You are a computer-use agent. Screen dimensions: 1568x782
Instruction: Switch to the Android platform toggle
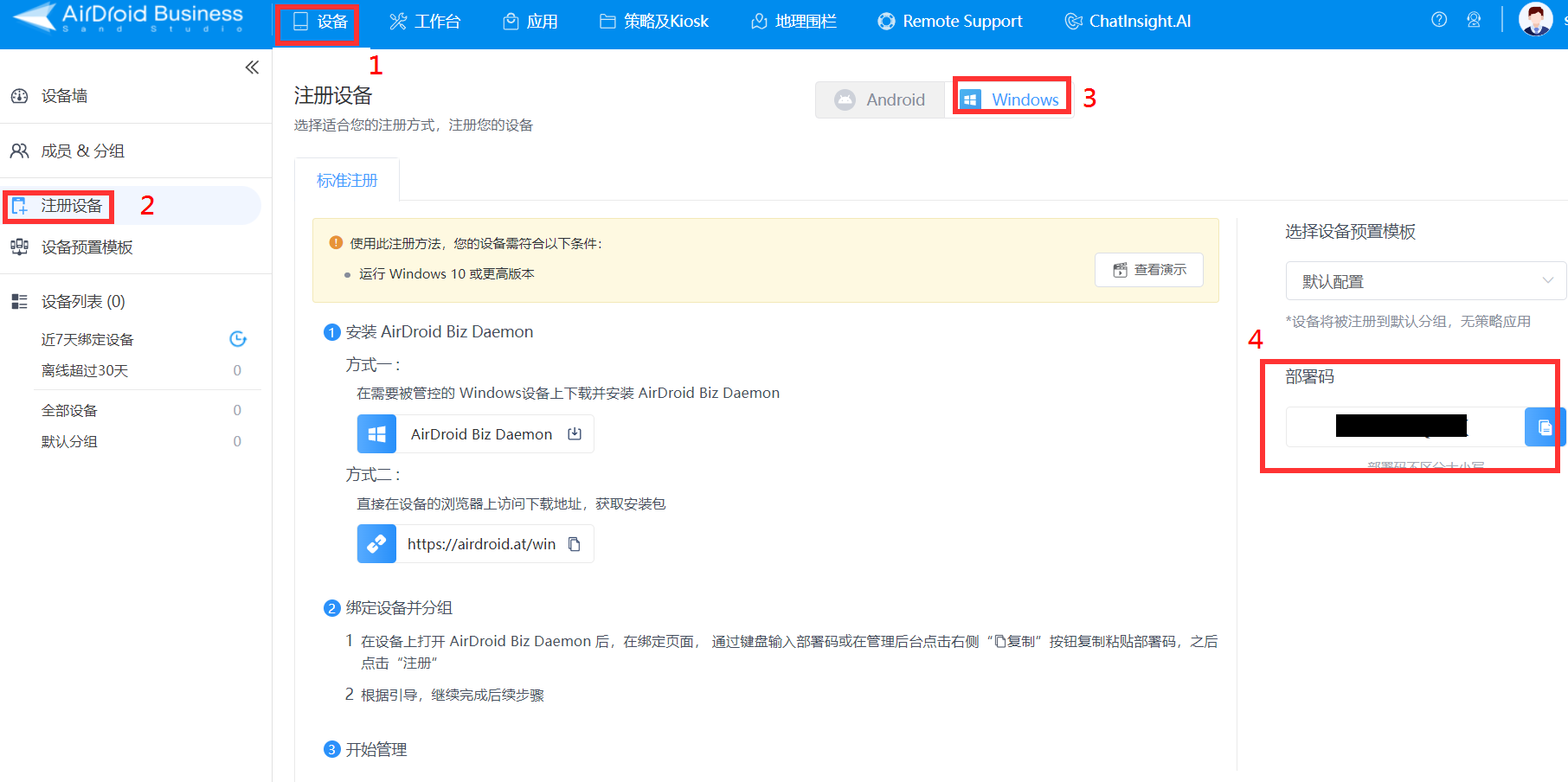880,99
